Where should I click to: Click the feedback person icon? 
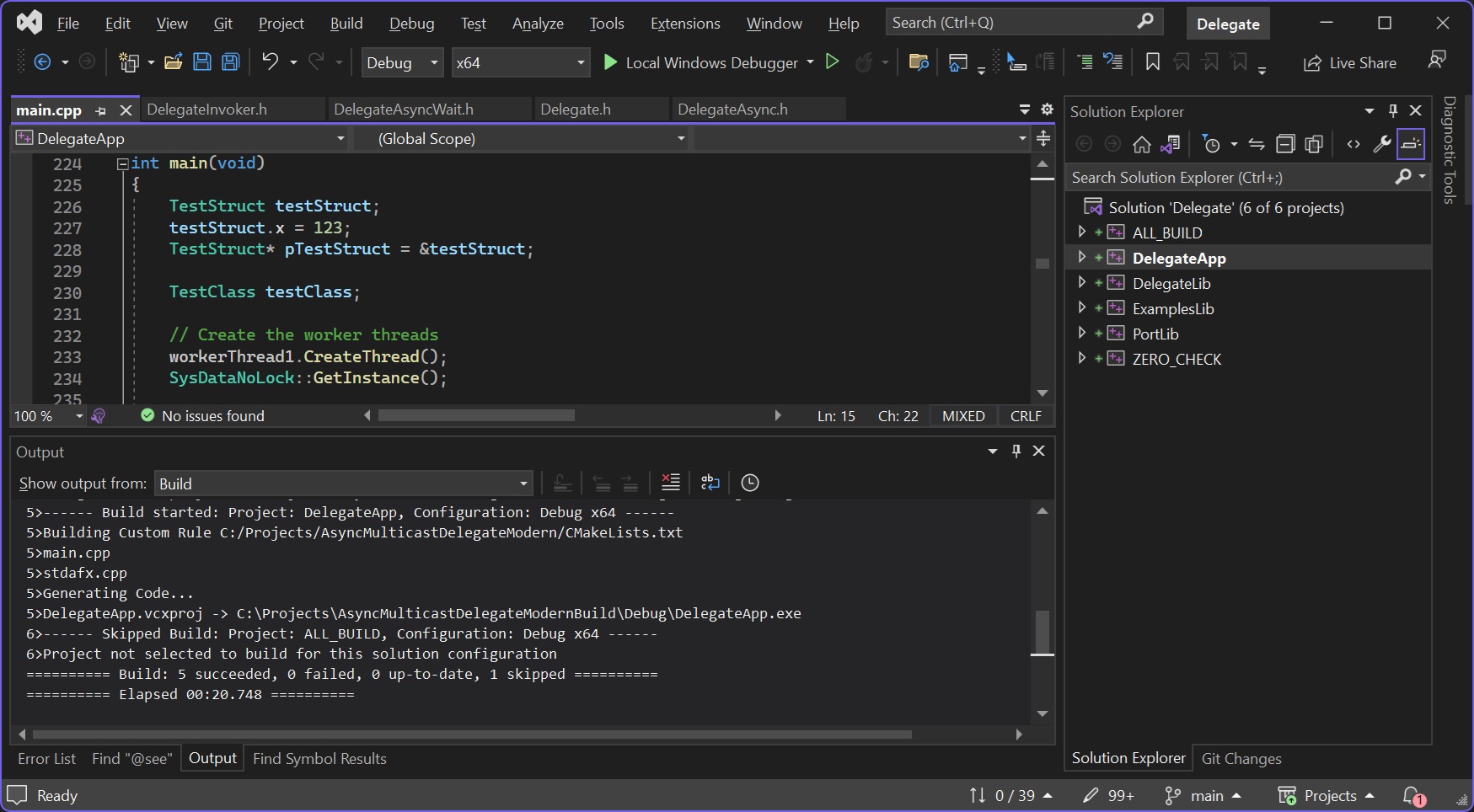(x=1437, y=61)
